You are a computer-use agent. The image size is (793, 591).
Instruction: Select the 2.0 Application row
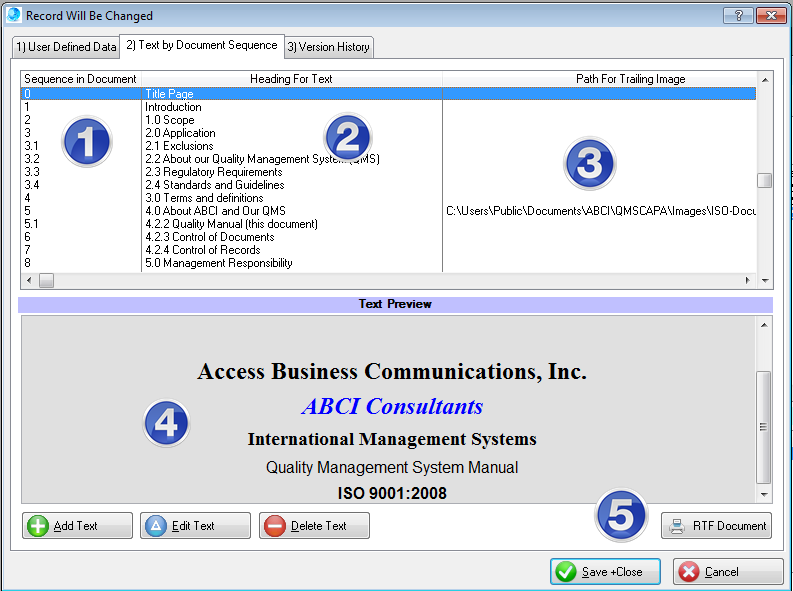pos(388,133)
